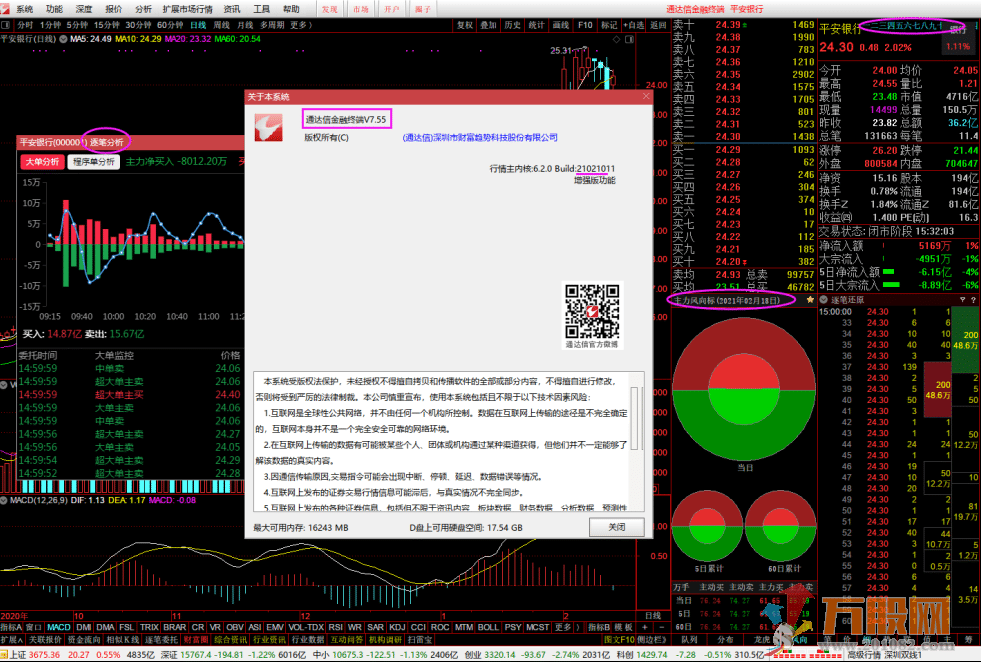Expand the 更多 periods dropdown
The image size is (981, 662).
click(300, 25)
